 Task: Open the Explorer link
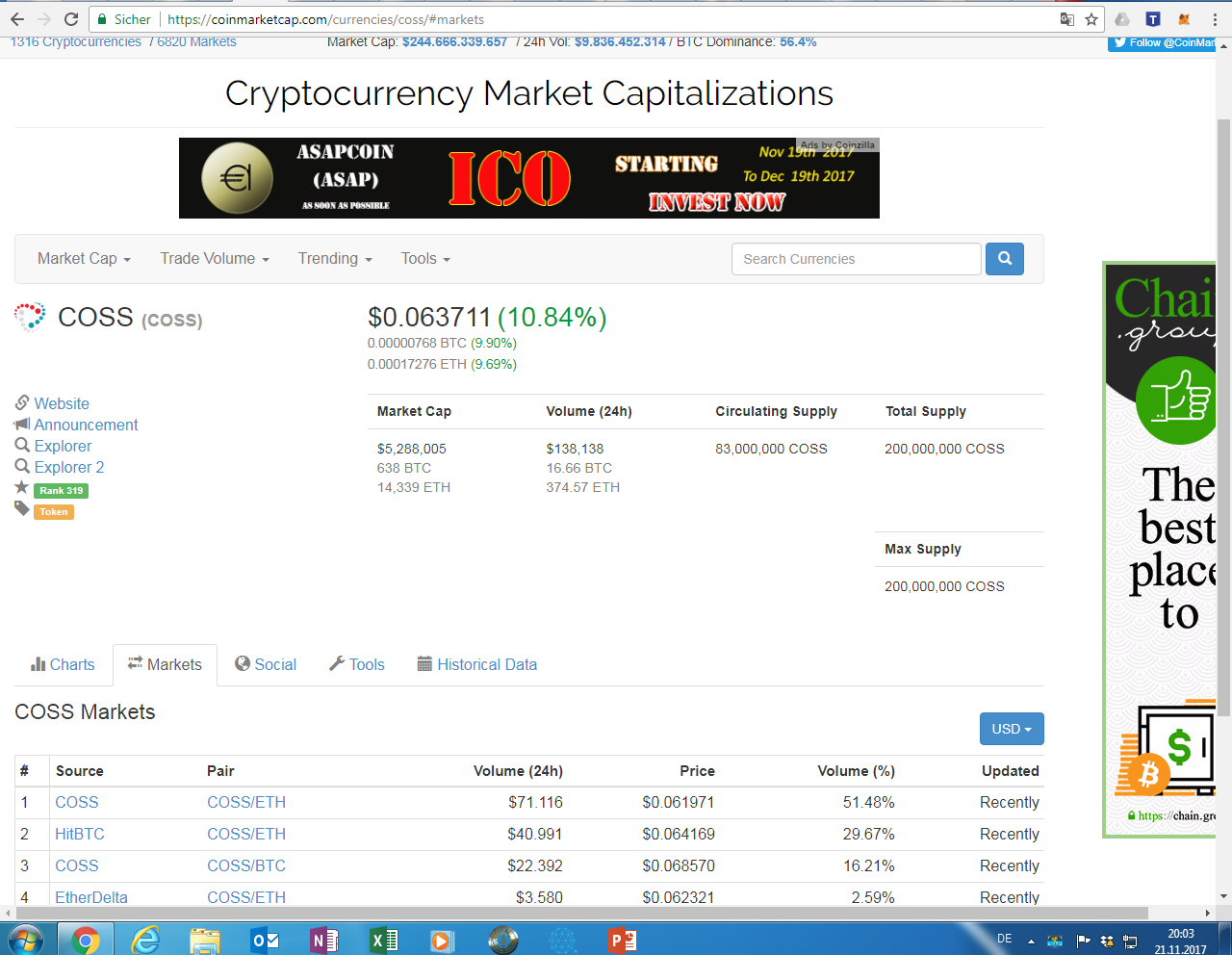coord(64,446)
